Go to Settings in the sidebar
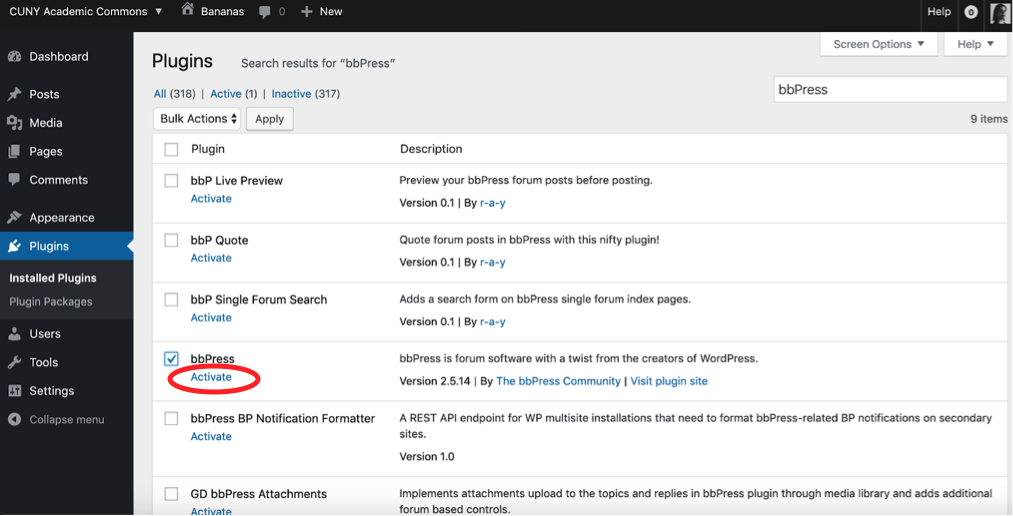The height and width of the screenshot is (516, 1013). (51, 391)
